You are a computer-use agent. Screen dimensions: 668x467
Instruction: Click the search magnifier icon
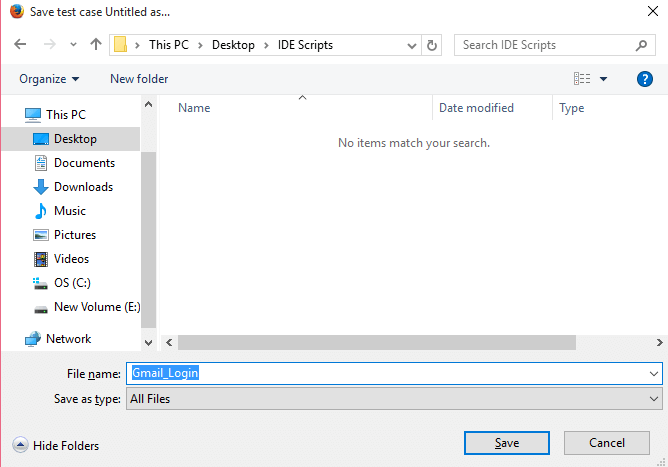[x=641, y=45]
